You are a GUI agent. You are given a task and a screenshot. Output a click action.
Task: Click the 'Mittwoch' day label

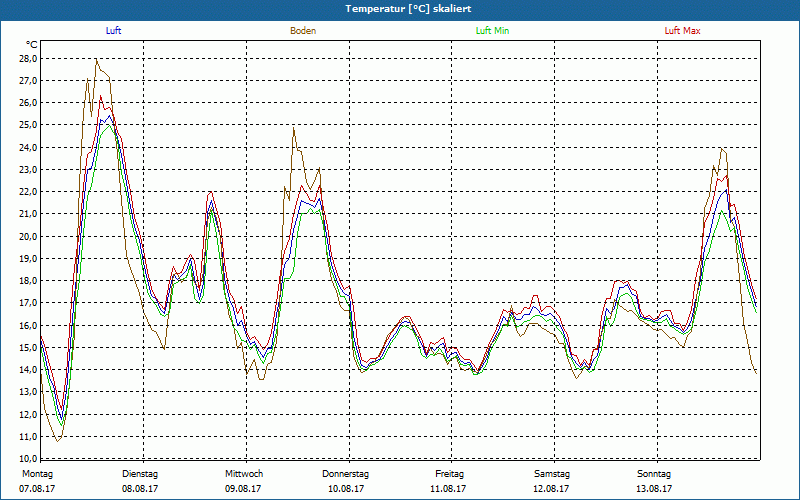point(244,474)
